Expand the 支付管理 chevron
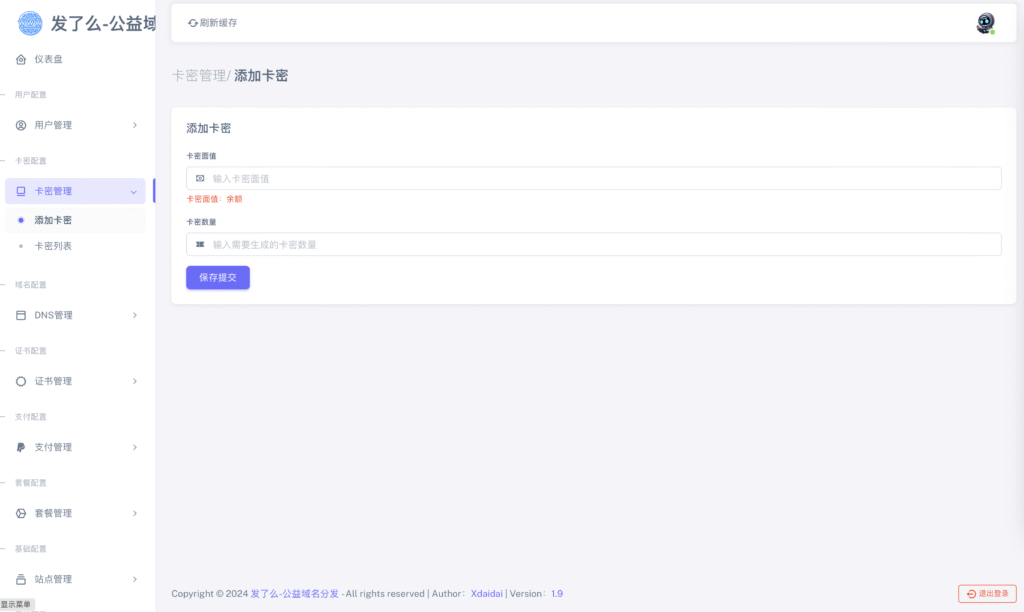This screenshot has height=612, width=1024. point(135,447)
